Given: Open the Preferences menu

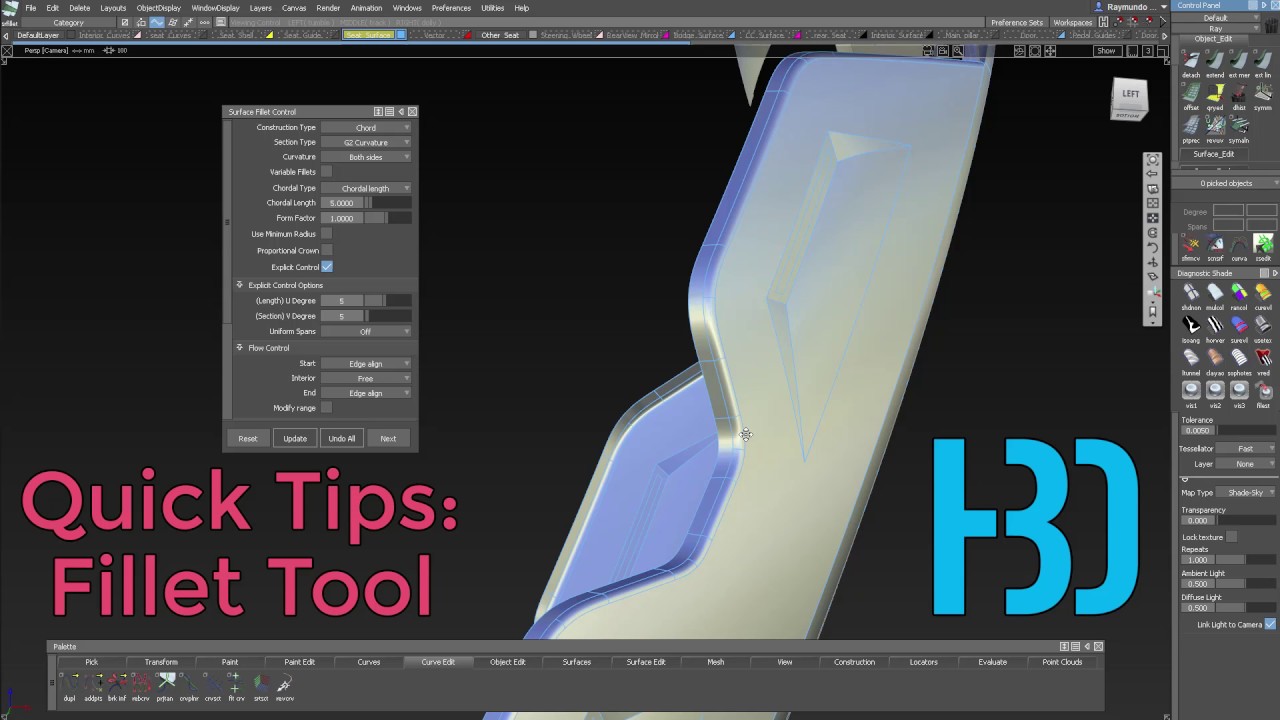Looking at the screenshot, I should tap(451, 8).
